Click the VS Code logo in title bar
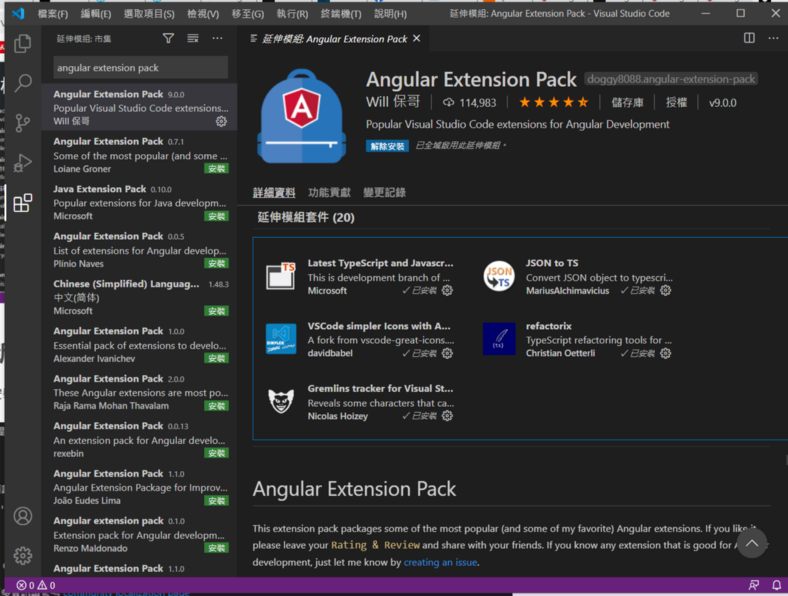This screenshot has width=788, height=596. (18, 13)
